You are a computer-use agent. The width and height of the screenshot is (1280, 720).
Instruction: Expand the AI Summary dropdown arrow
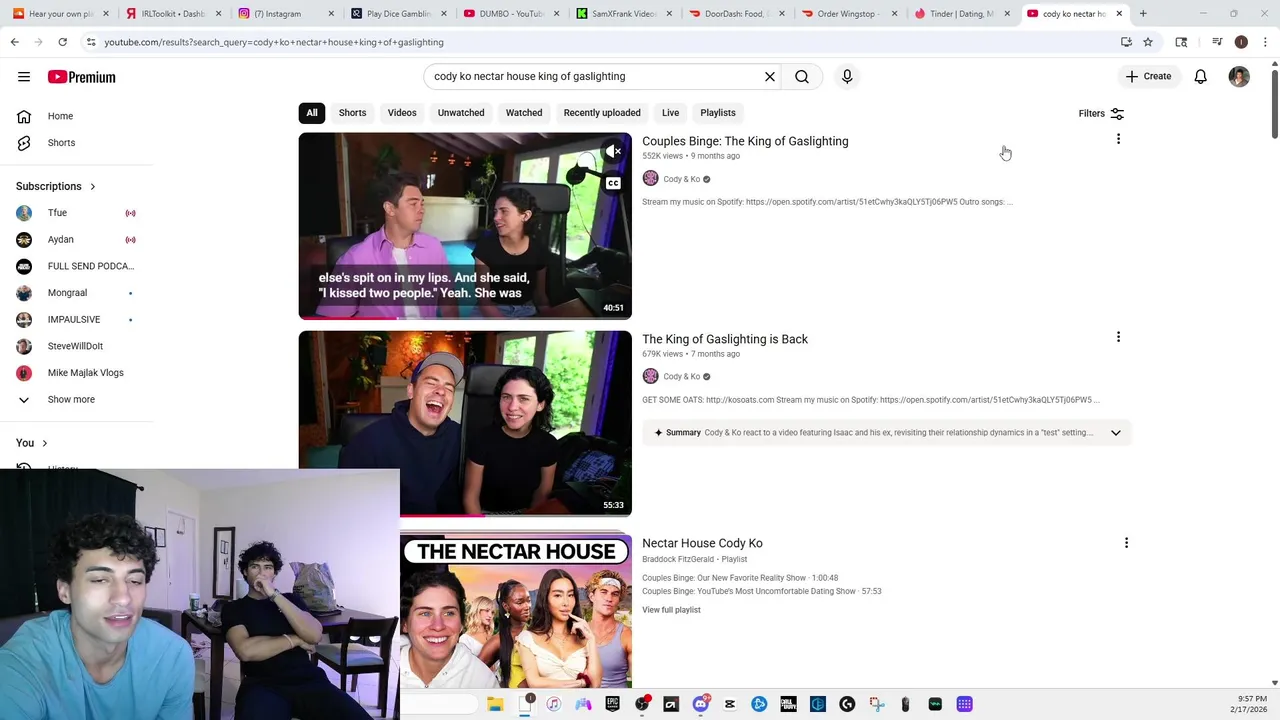[1116, 433]
